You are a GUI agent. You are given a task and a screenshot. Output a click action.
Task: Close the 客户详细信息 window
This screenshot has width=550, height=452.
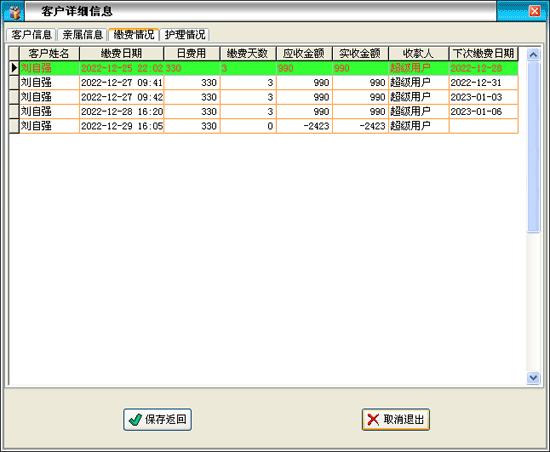point(534,11)
